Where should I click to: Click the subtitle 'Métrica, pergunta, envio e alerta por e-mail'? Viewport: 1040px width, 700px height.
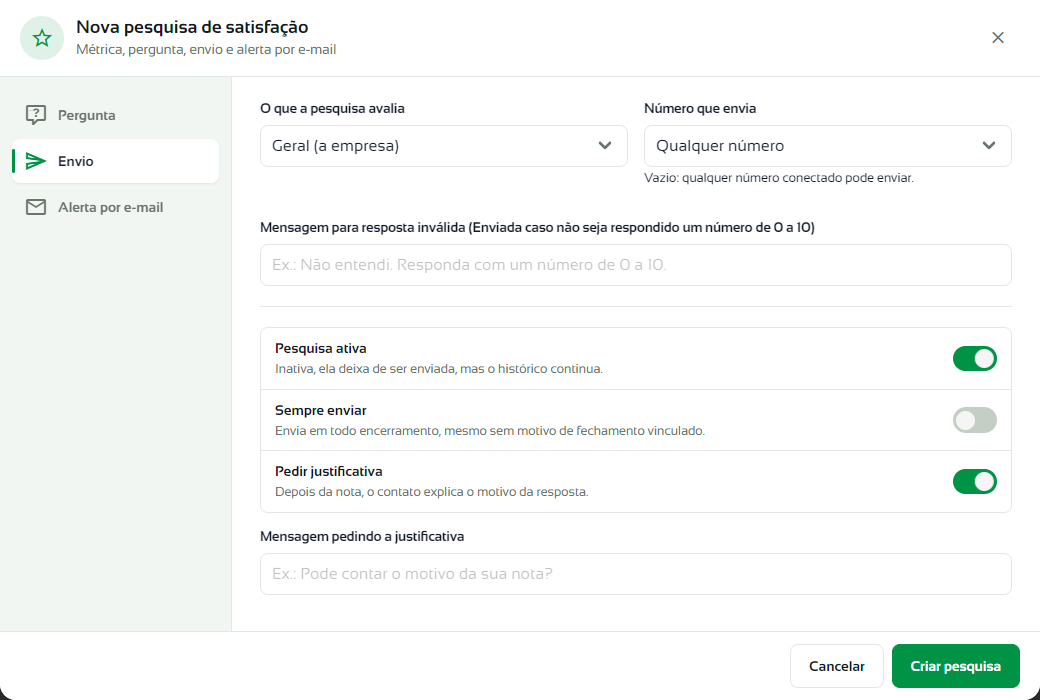pos(206,50)
